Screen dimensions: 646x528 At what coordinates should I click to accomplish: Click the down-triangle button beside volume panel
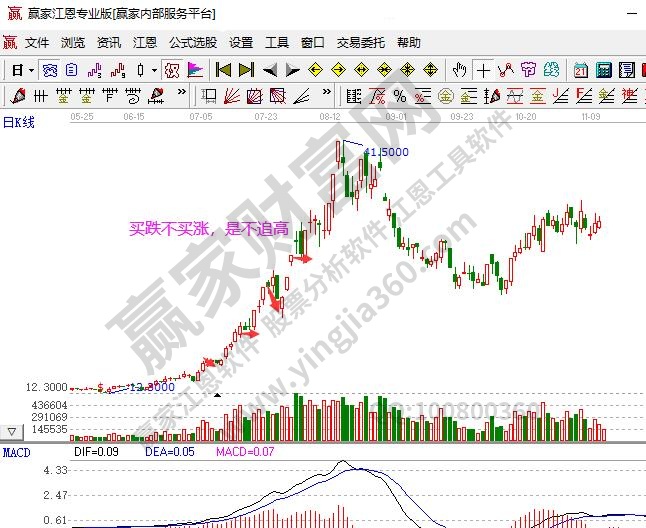[12, 431]
